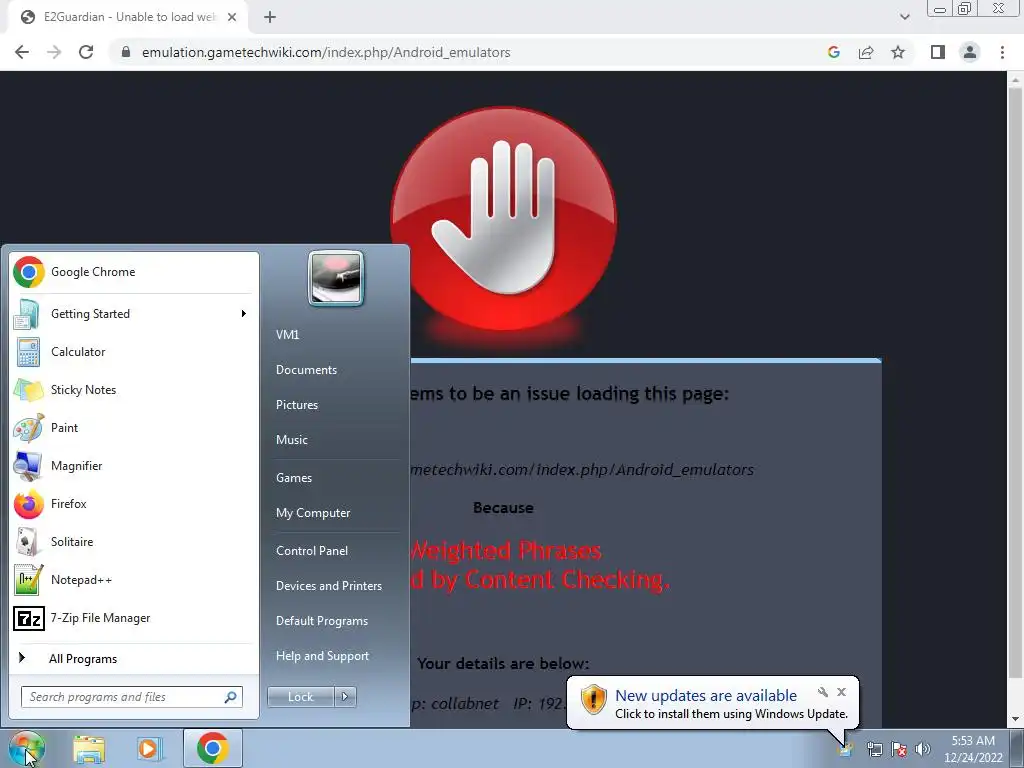Viewport: 1024px width, 768px height.
Task: Open the tab search dropdown
Action: click(904, 17)
